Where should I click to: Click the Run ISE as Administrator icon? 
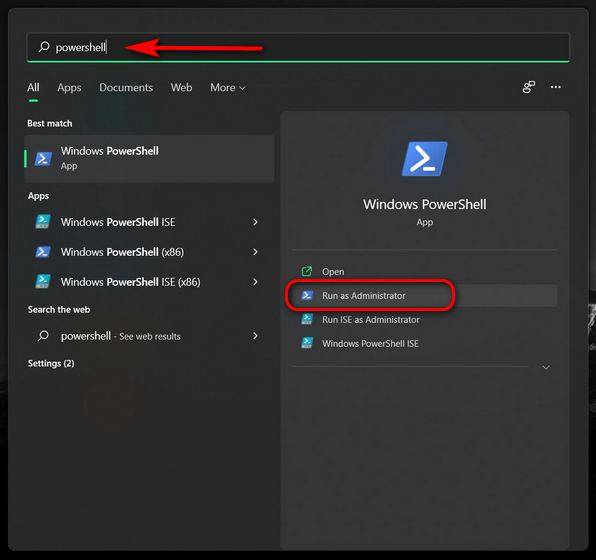click(x=307, y=319)
